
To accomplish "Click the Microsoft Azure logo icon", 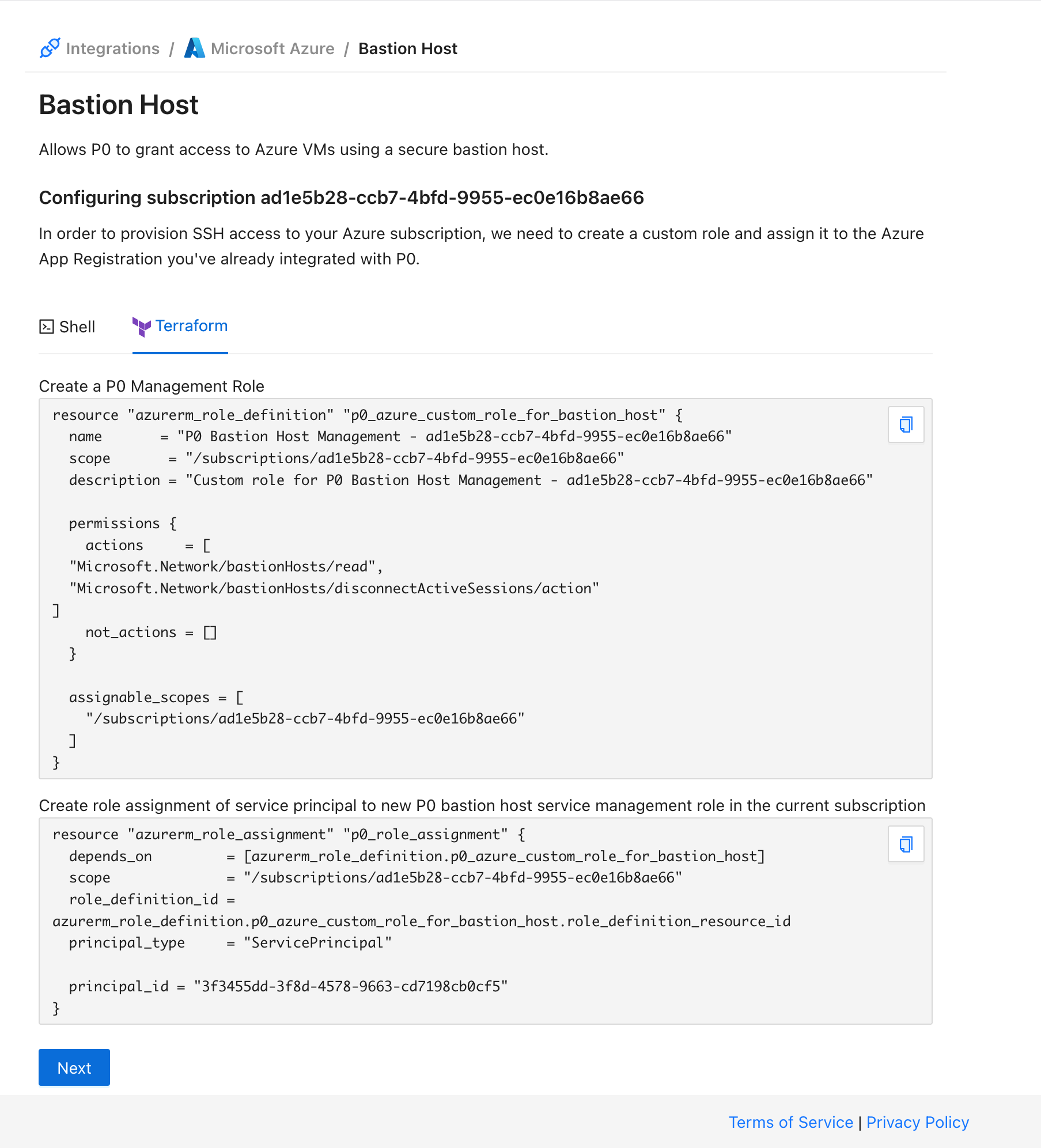I will click(195, 48).
